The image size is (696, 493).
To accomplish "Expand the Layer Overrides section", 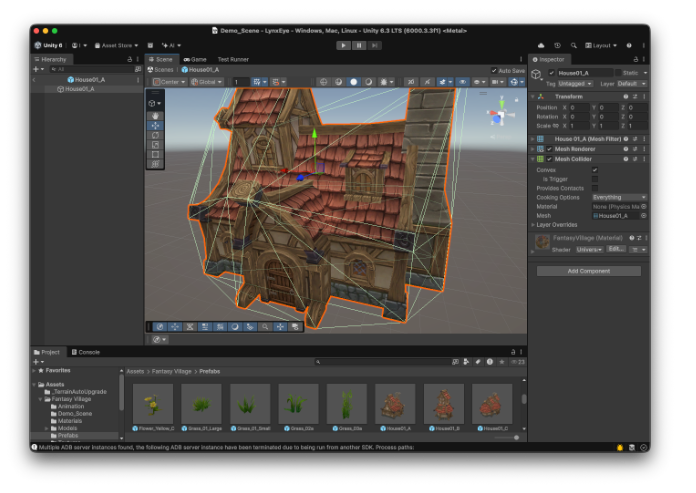I will [556, 225].
